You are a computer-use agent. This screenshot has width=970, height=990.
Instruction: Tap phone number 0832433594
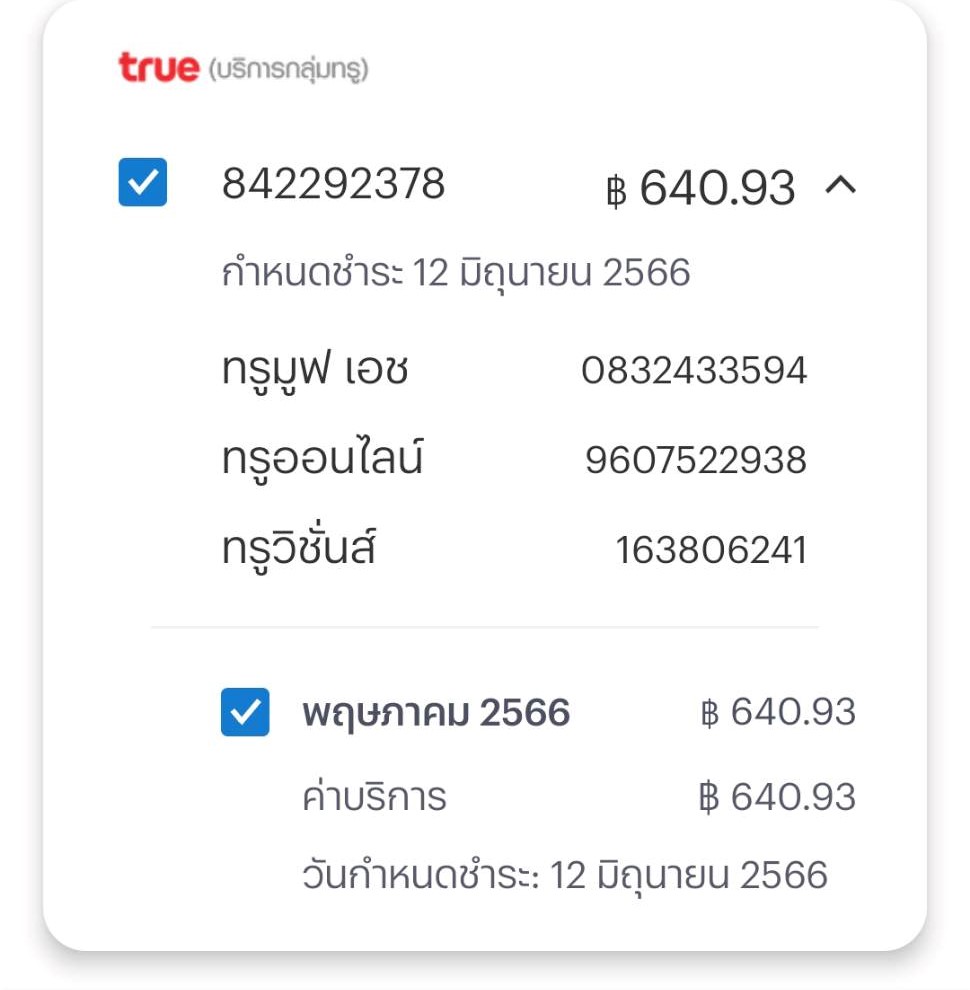point(694,370)
